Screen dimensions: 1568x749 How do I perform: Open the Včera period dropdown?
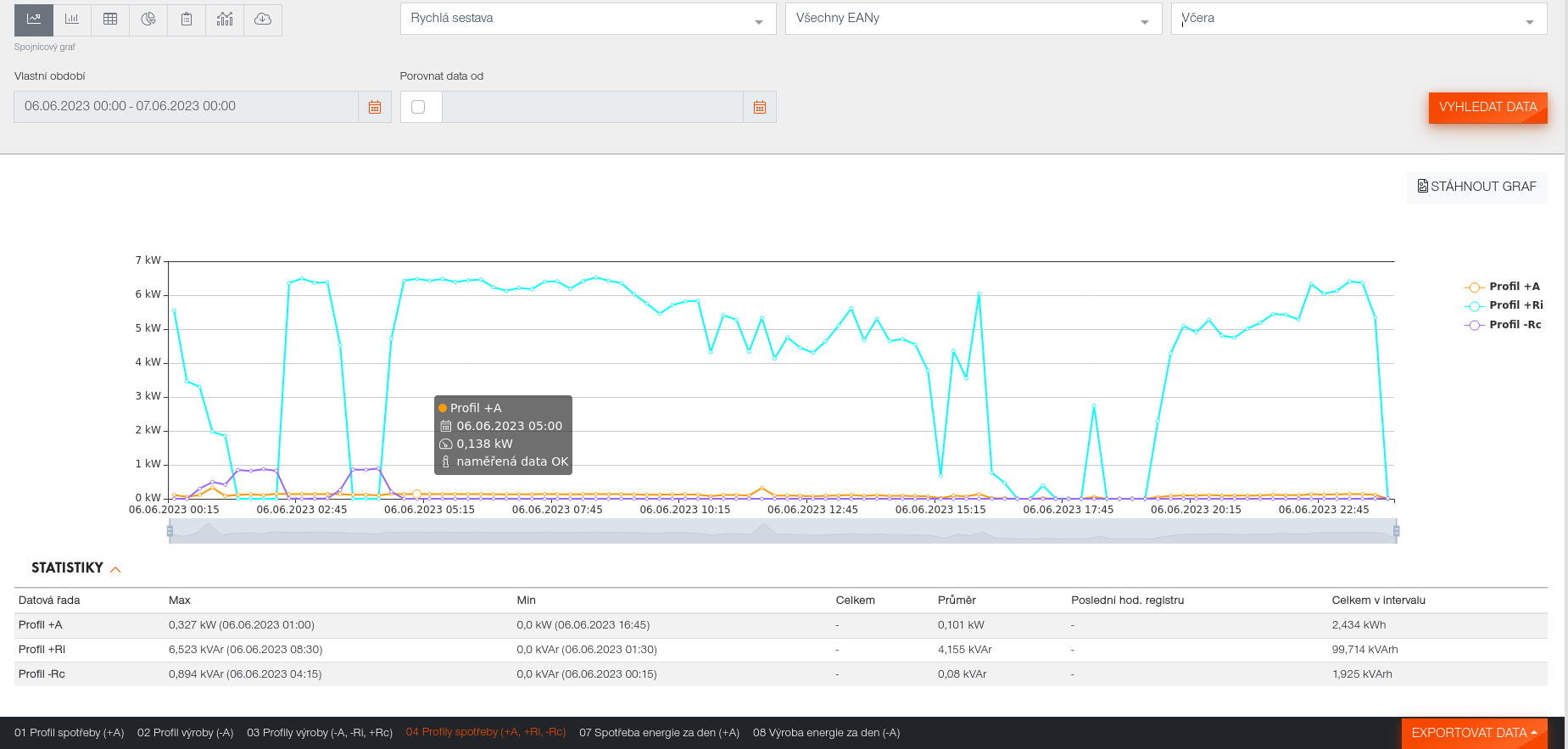(x=1359, y=19)
